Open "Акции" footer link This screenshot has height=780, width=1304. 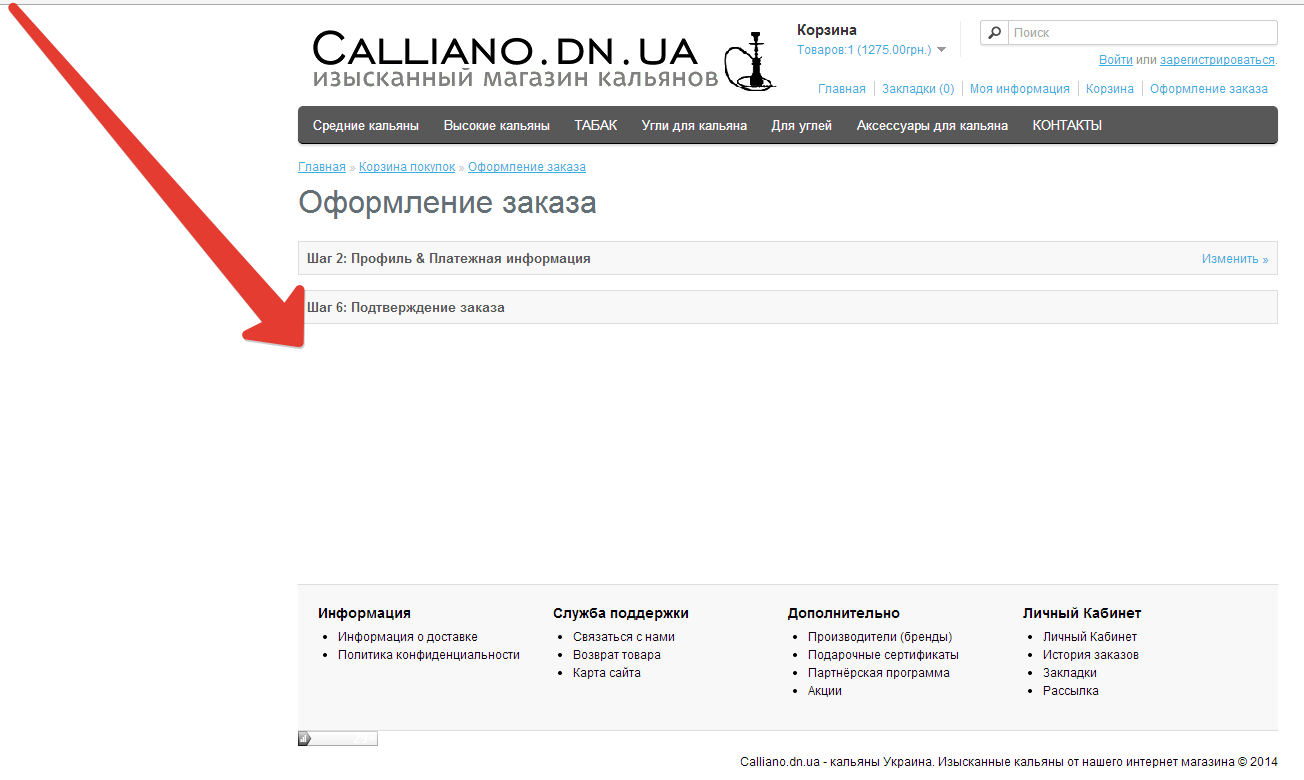825,691
